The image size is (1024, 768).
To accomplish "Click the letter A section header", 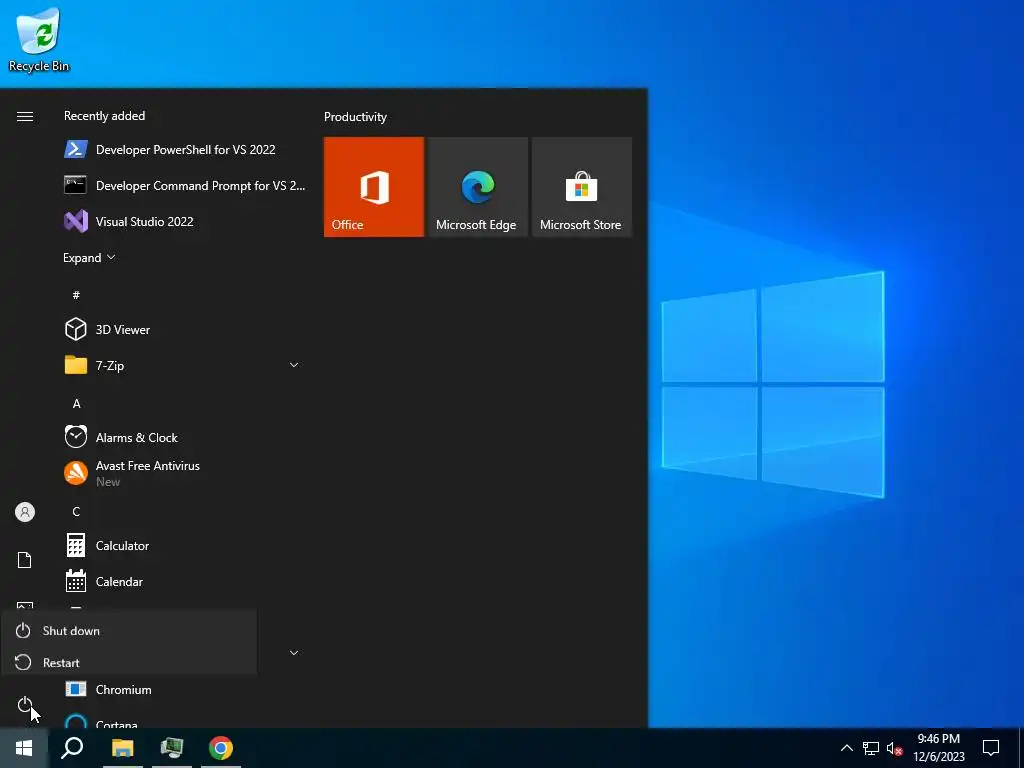I will [x=76, y=404].
